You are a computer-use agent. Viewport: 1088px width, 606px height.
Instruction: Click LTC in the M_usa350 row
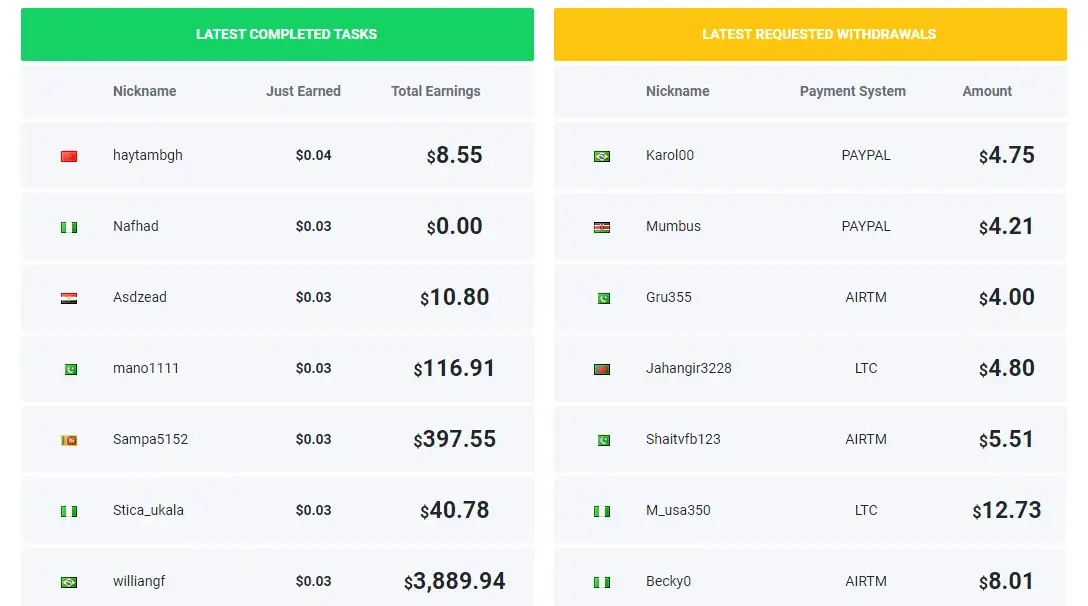click(866, 510)
